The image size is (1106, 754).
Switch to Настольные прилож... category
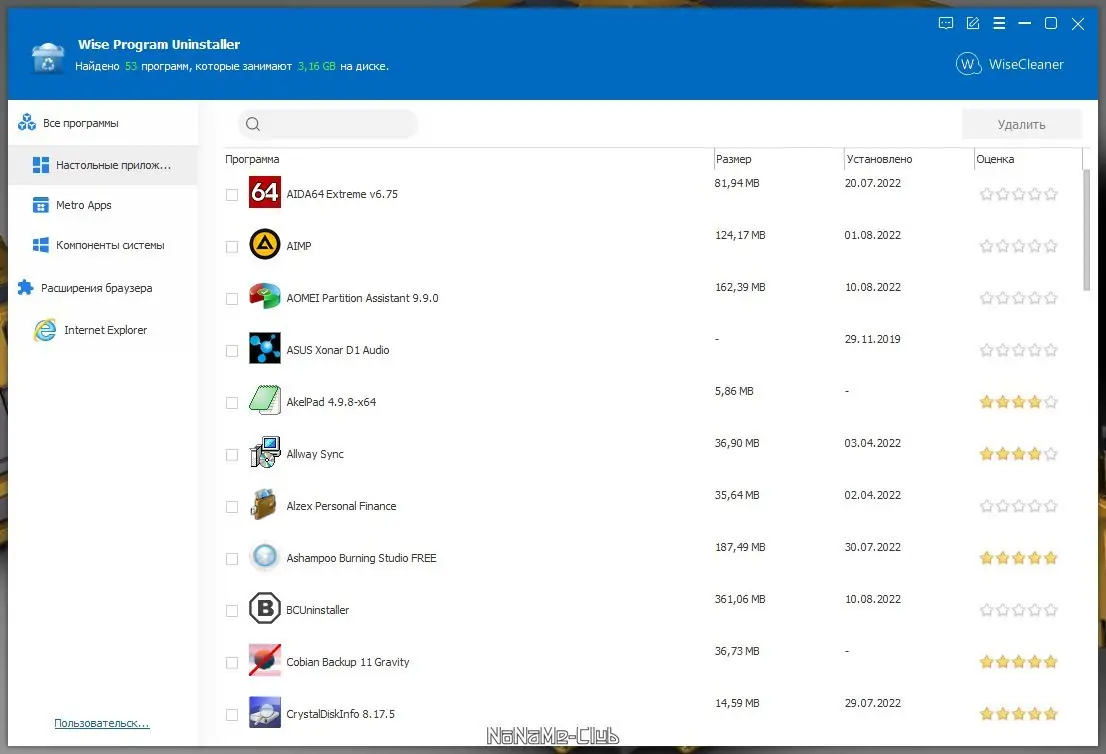103,165
